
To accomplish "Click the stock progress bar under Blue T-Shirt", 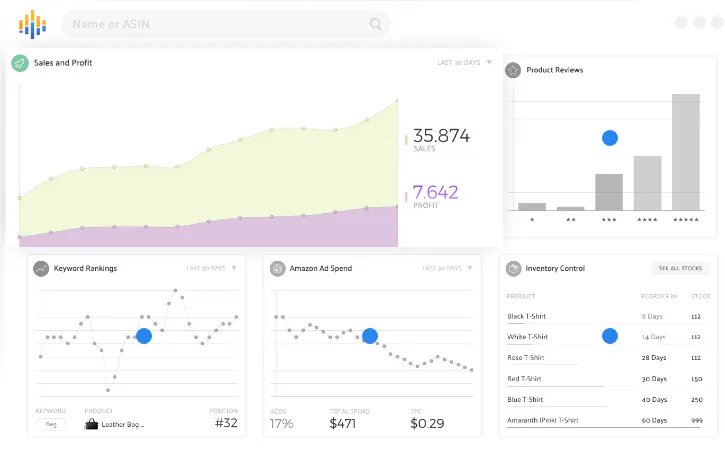I will tap(557, 407).
